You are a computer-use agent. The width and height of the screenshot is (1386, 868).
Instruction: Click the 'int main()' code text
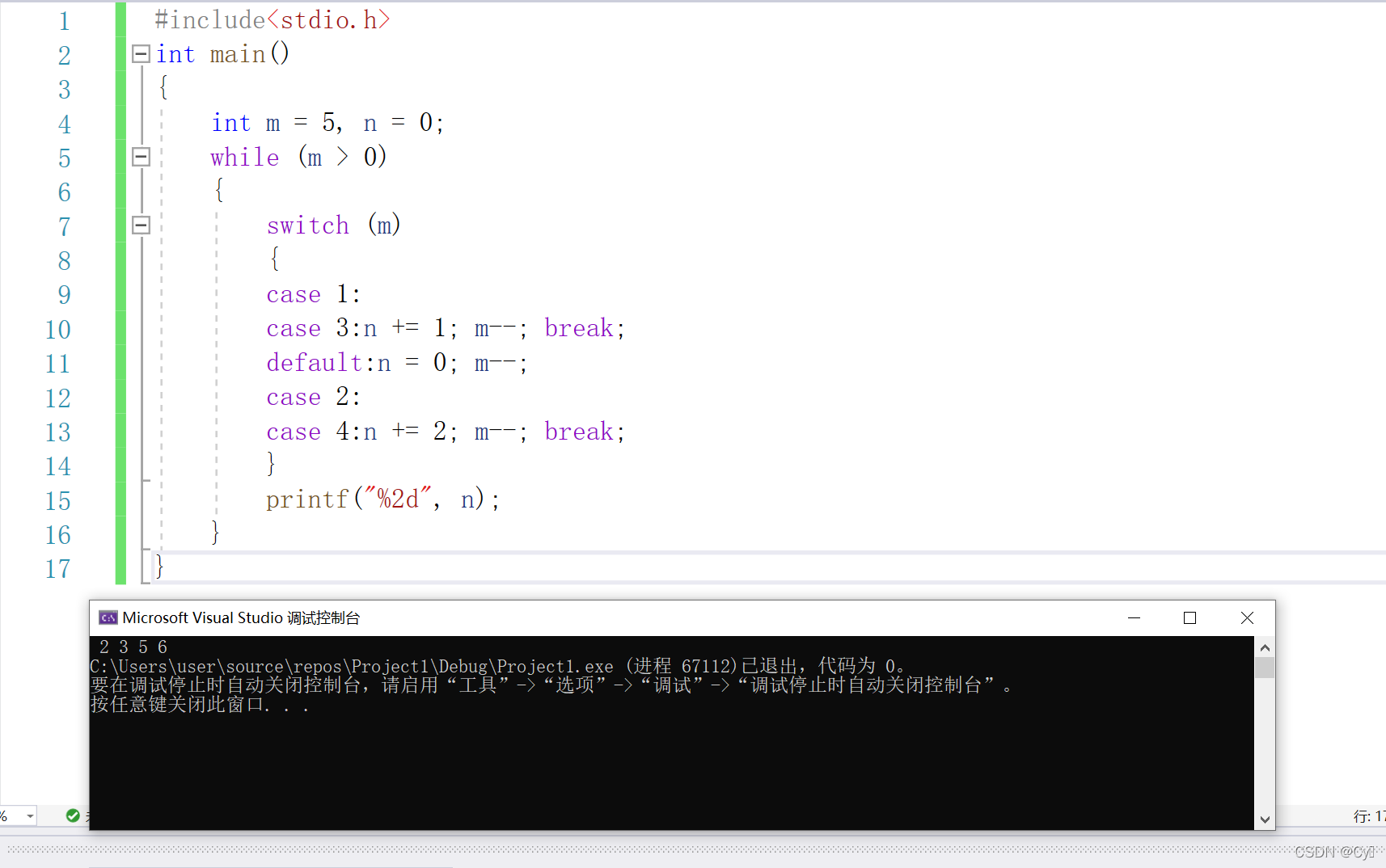click(x=222, y=54)
